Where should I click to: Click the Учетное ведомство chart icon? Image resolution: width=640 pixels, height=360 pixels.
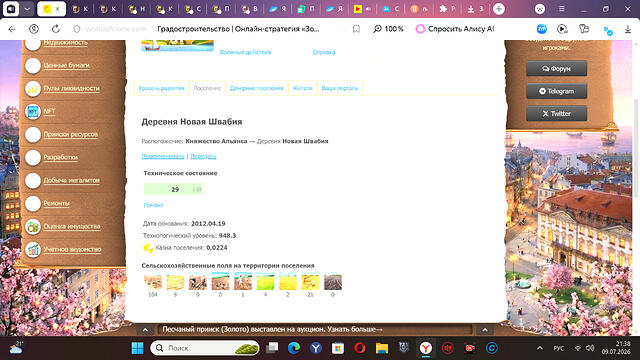click(33, 249)
